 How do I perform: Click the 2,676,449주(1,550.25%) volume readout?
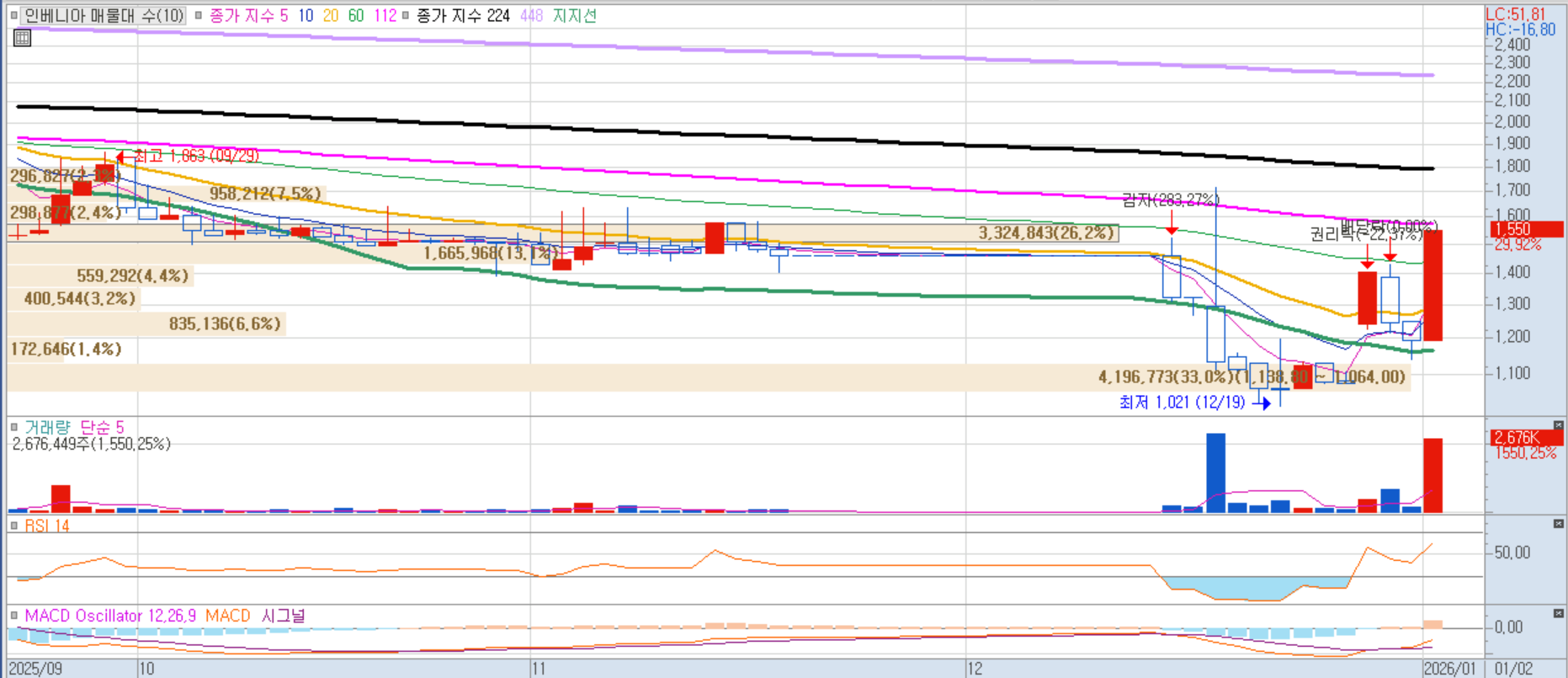pos(92,444)
